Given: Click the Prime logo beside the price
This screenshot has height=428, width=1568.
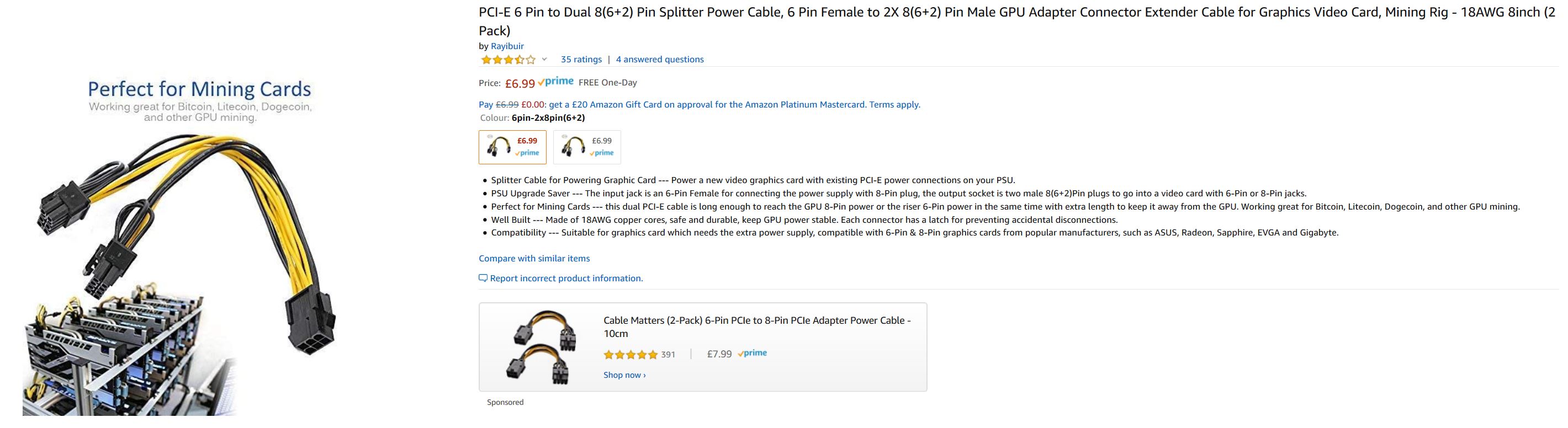Looking at the screenshot, I should coord(556,82).
